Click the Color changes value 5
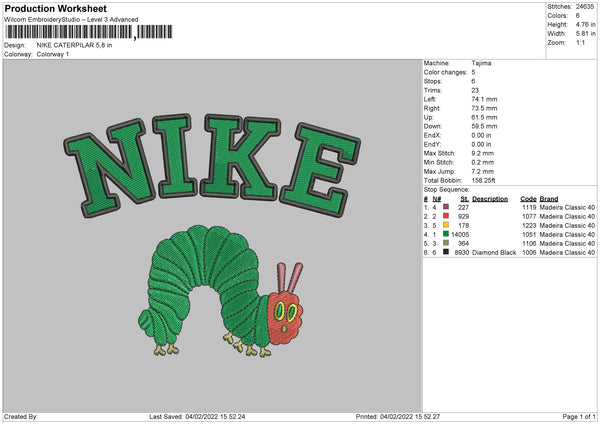 473,72
